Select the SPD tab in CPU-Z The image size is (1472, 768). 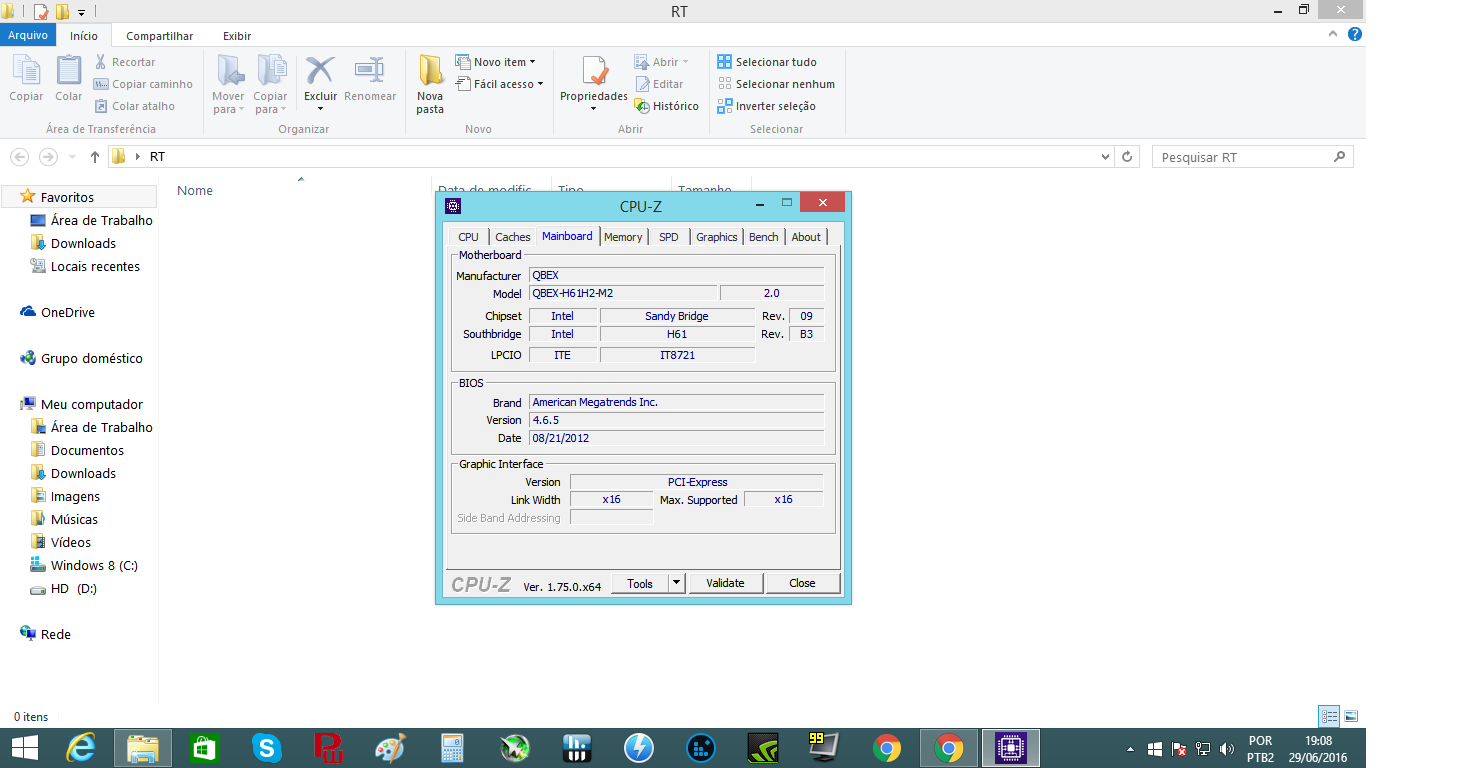pos(668,237)
